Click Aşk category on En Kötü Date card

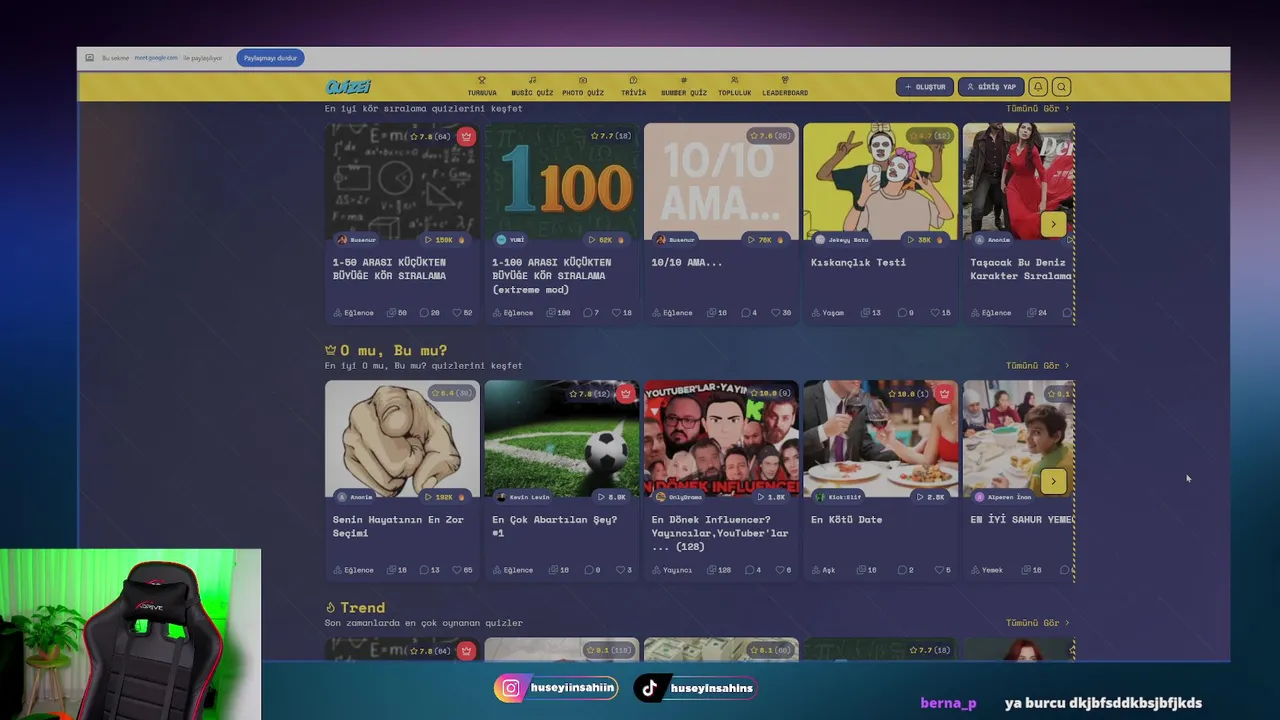(824, 570)
